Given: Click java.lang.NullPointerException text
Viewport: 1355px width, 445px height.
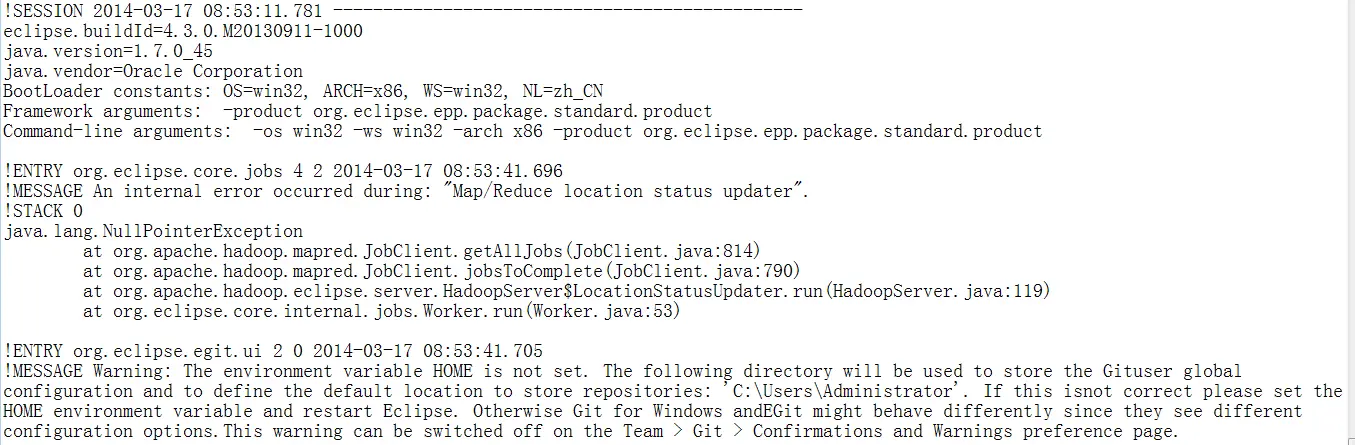Looking at the screenshot, I should pyautogui.click(x=153, y=231).
